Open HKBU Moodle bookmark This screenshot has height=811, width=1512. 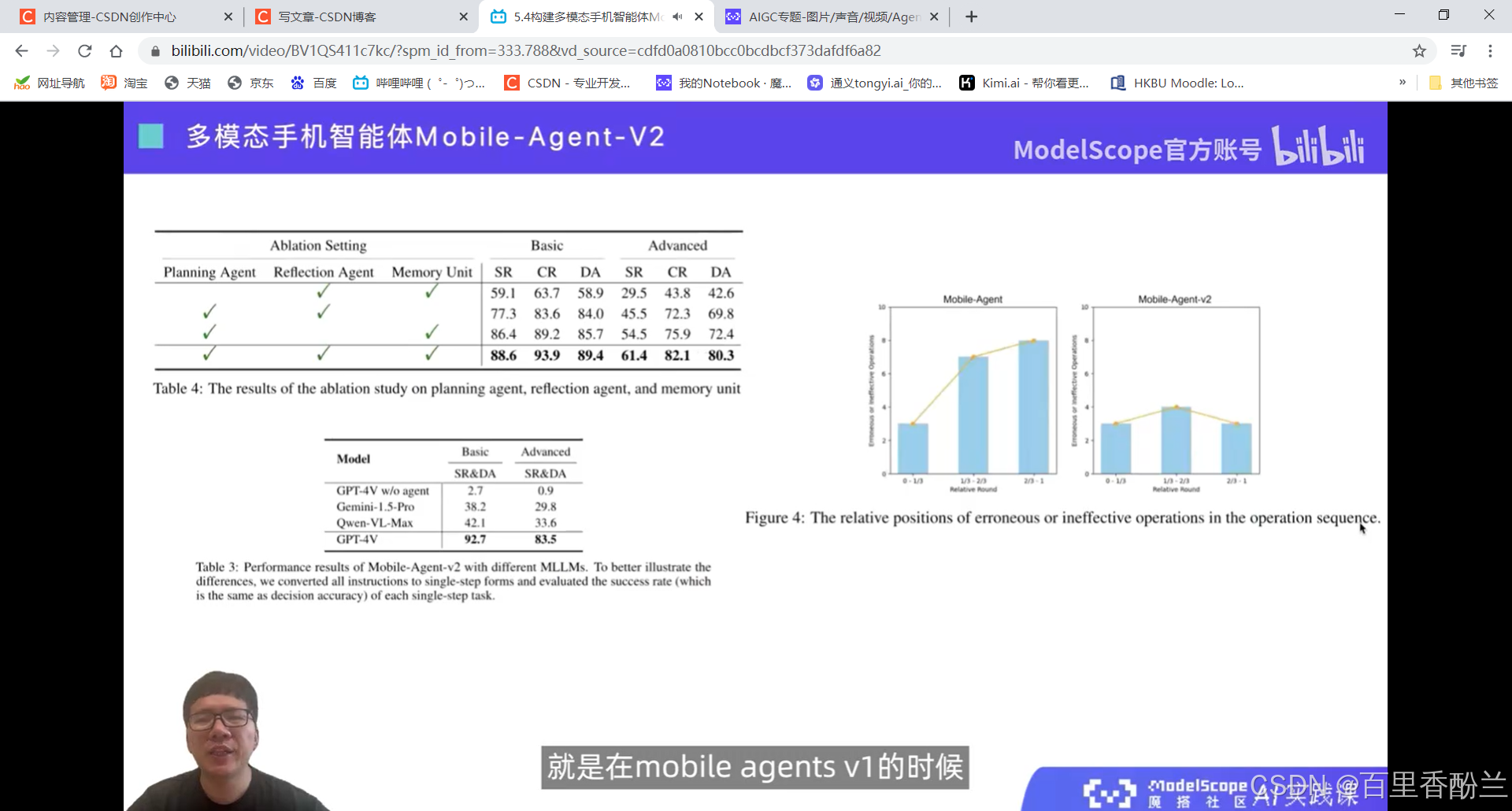[1177, 83]
